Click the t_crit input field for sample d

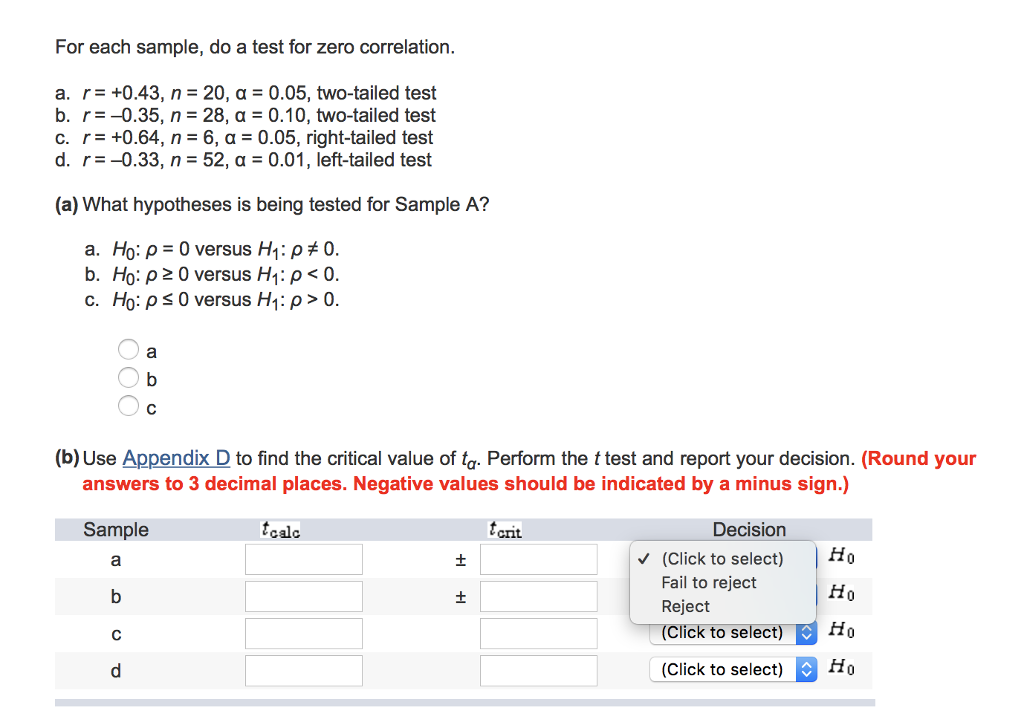pos(539,670)
